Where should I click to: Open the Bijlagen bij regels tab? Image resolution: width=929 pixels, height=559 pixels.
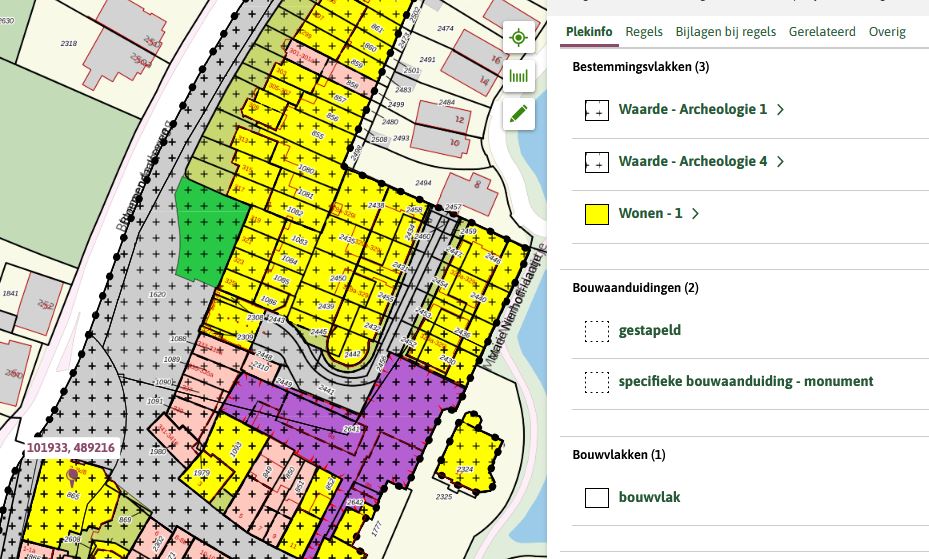click(725, 32)
